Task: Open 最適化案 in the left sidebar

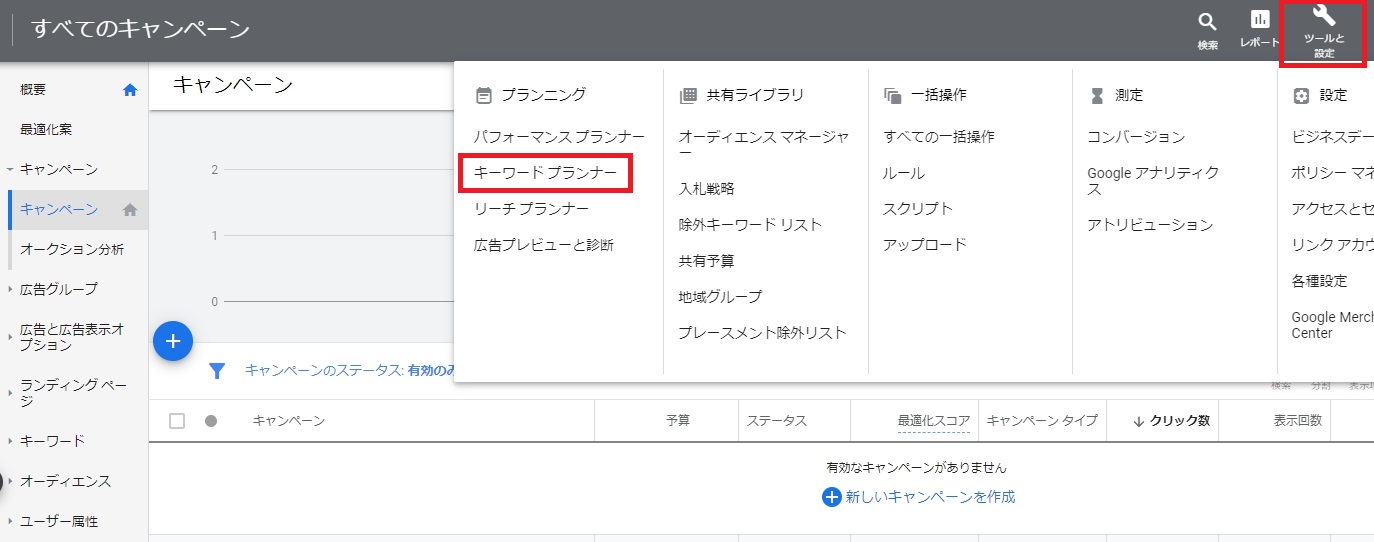Action: (46, 130)
